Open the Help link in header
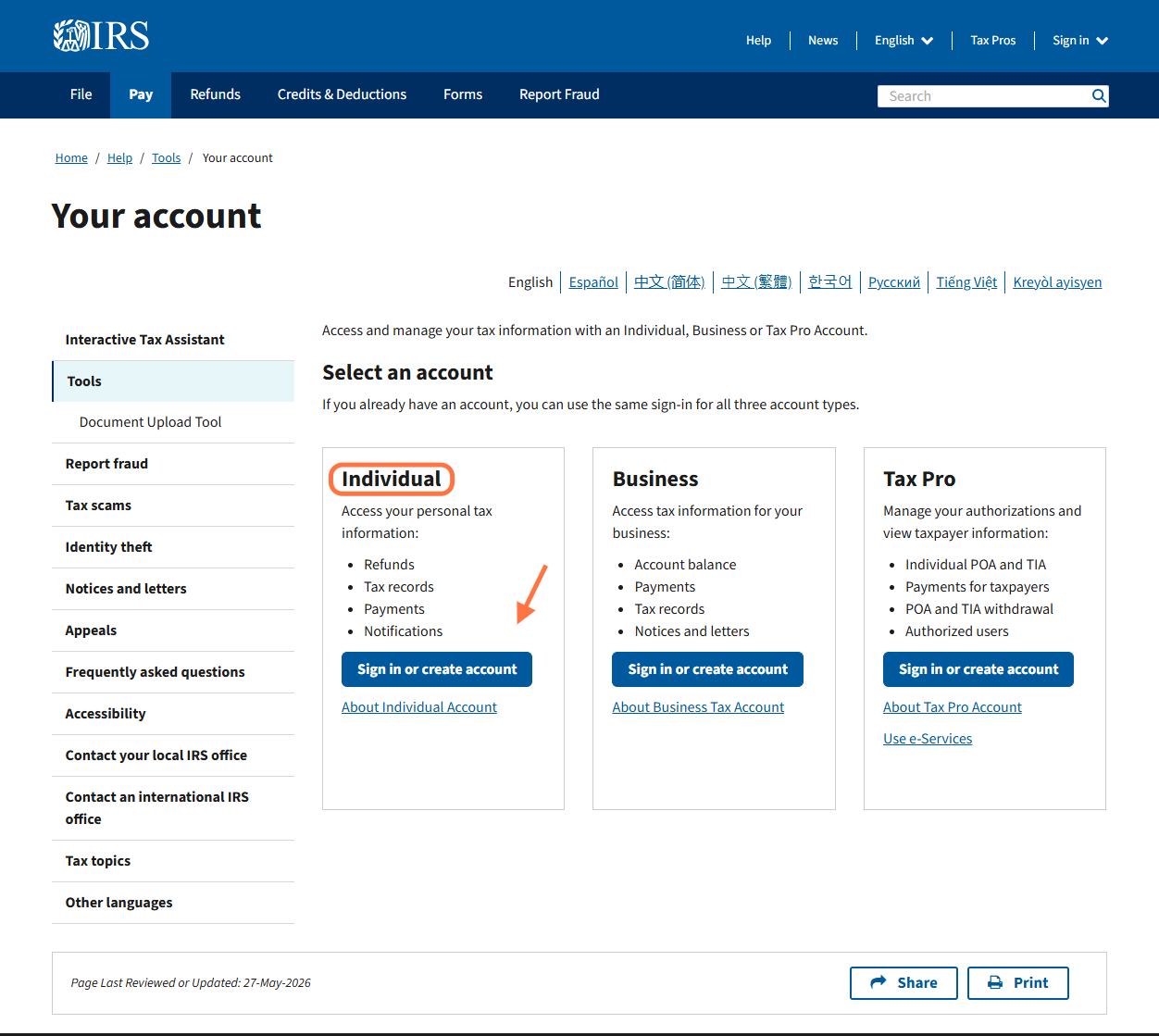This screenshot has height=1036, width=1159. (758, 40)
